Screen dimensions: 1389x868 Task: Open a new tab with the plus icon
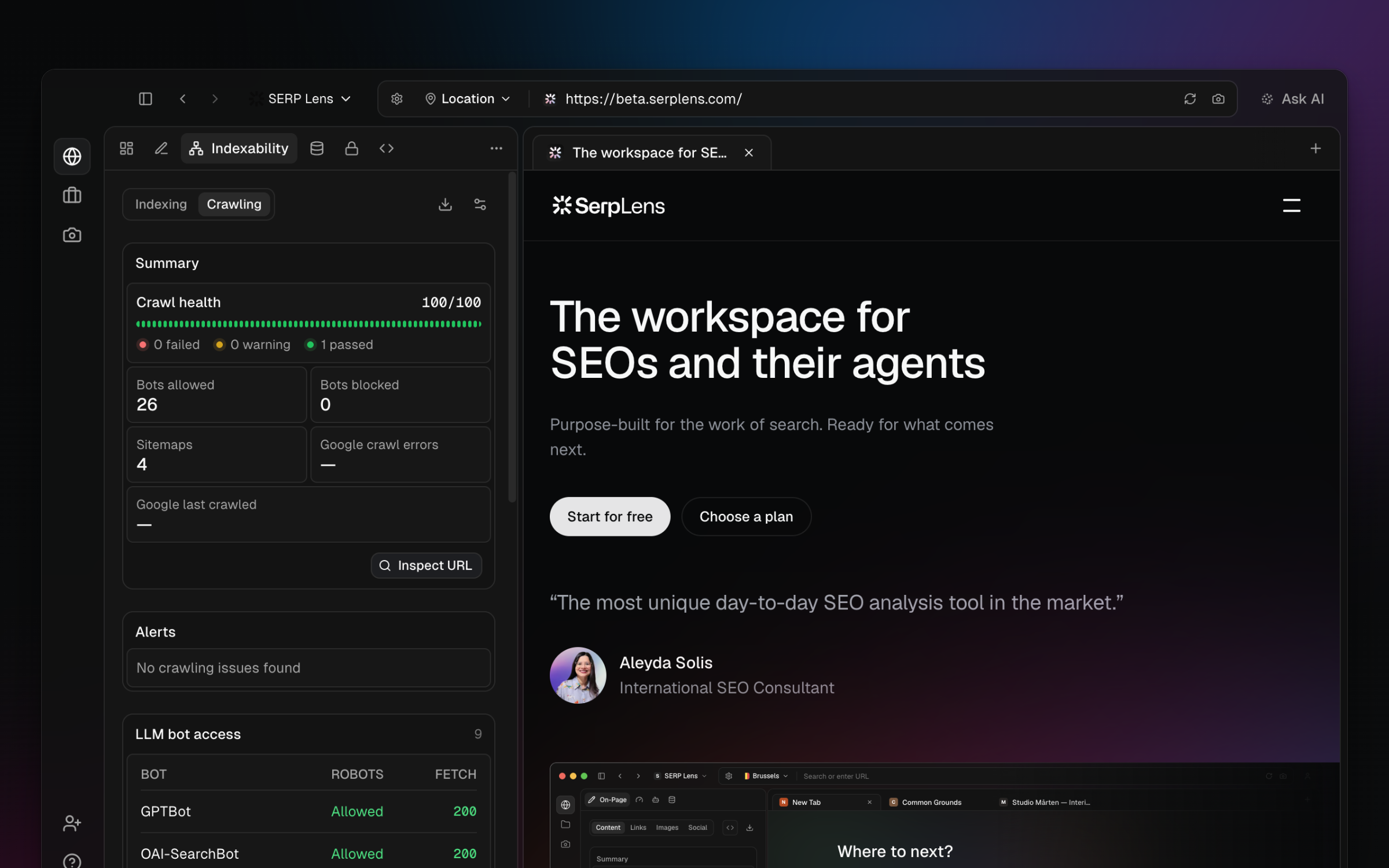[1315, 149]
